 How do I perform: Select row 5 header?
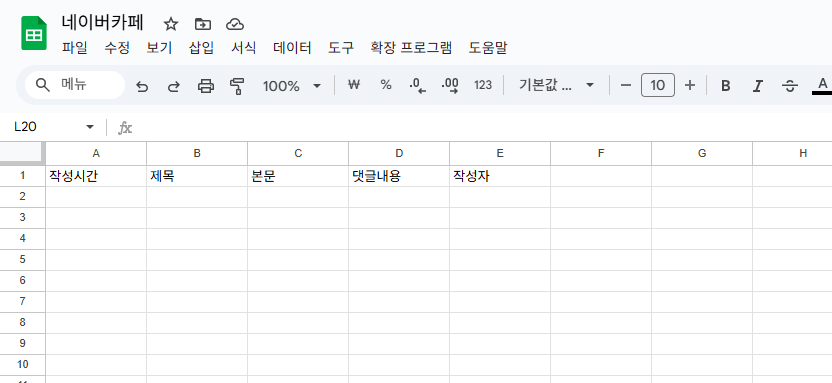(x=23, y=260)
